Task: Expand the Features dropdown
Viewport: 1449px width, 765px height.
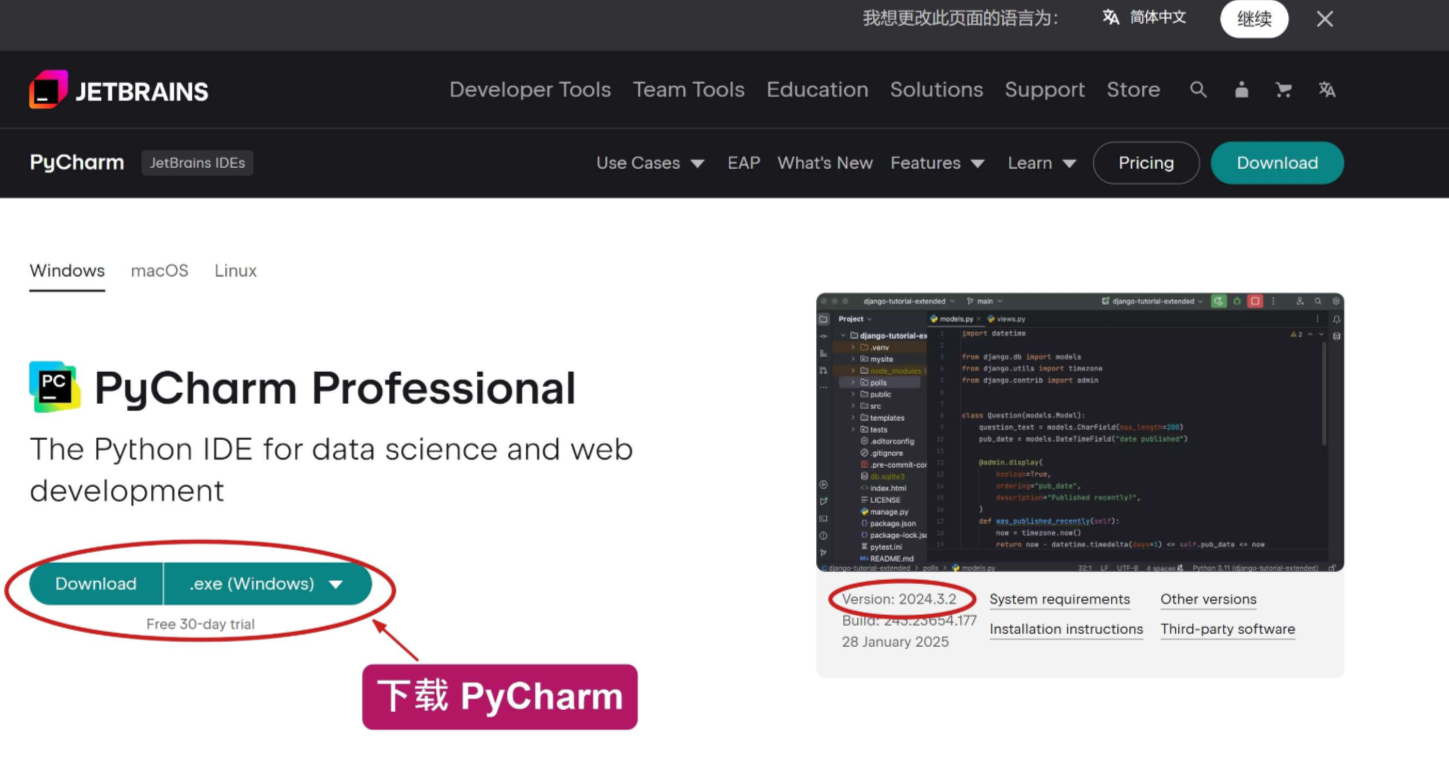Action: tap(937, 163)
